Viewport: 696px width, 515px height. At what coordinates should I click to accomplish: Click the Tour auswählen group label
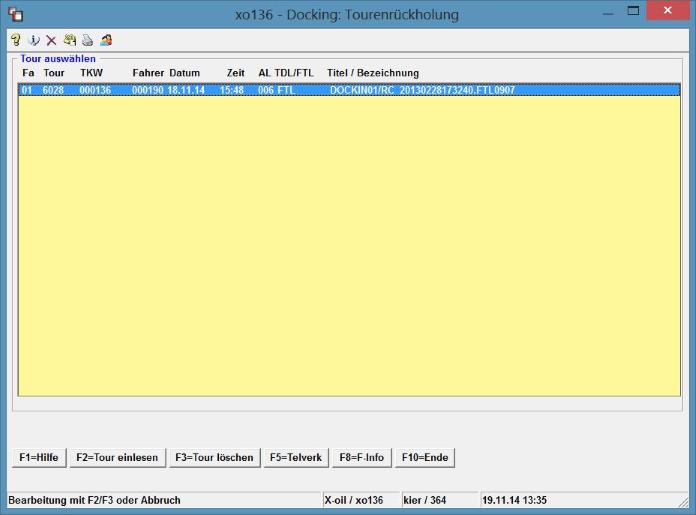click(58, 59)
